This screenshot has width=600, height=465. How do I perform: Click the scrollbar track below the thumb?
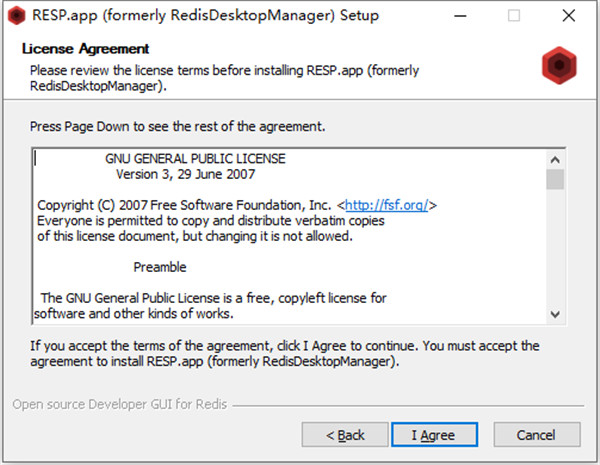coord(555,250)
